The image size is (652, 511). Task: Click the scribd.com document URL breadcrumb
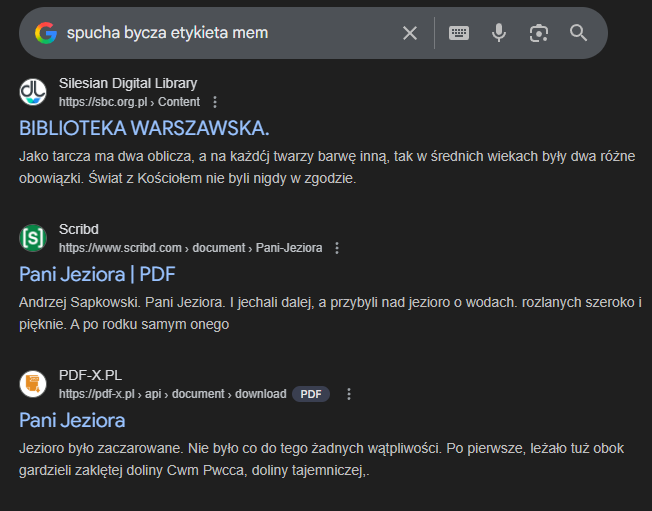(x=190, y=248)
